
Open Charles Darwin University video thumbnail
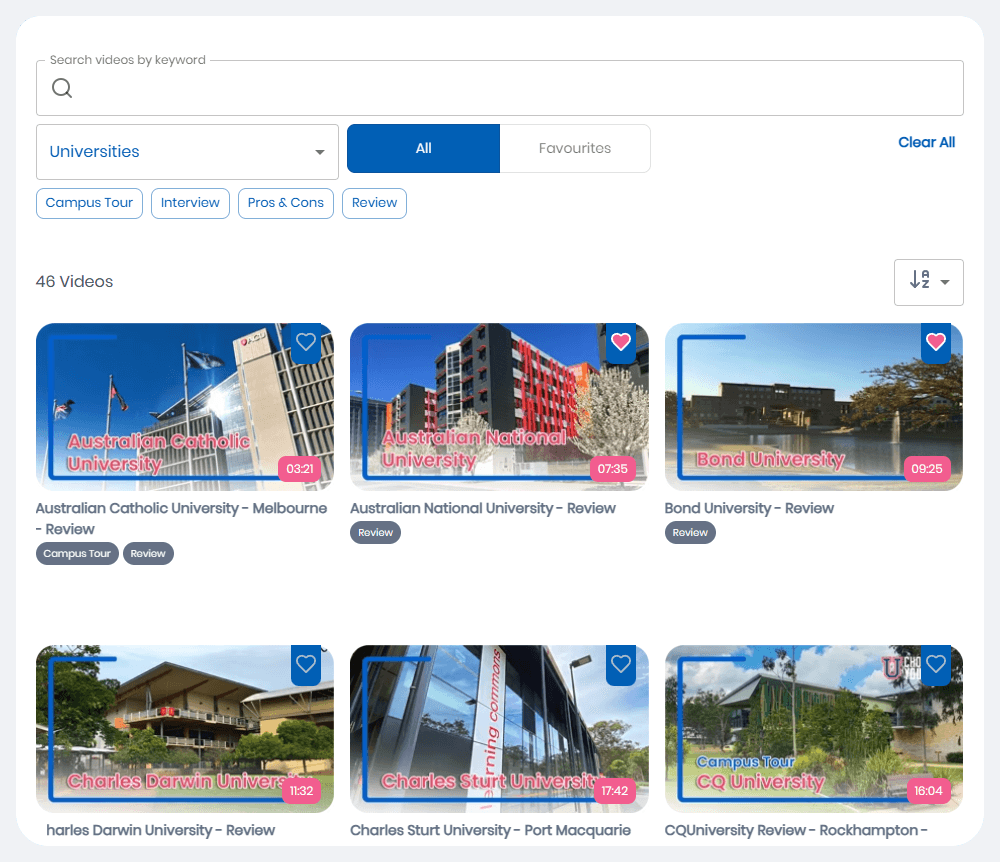pos(185,729)
